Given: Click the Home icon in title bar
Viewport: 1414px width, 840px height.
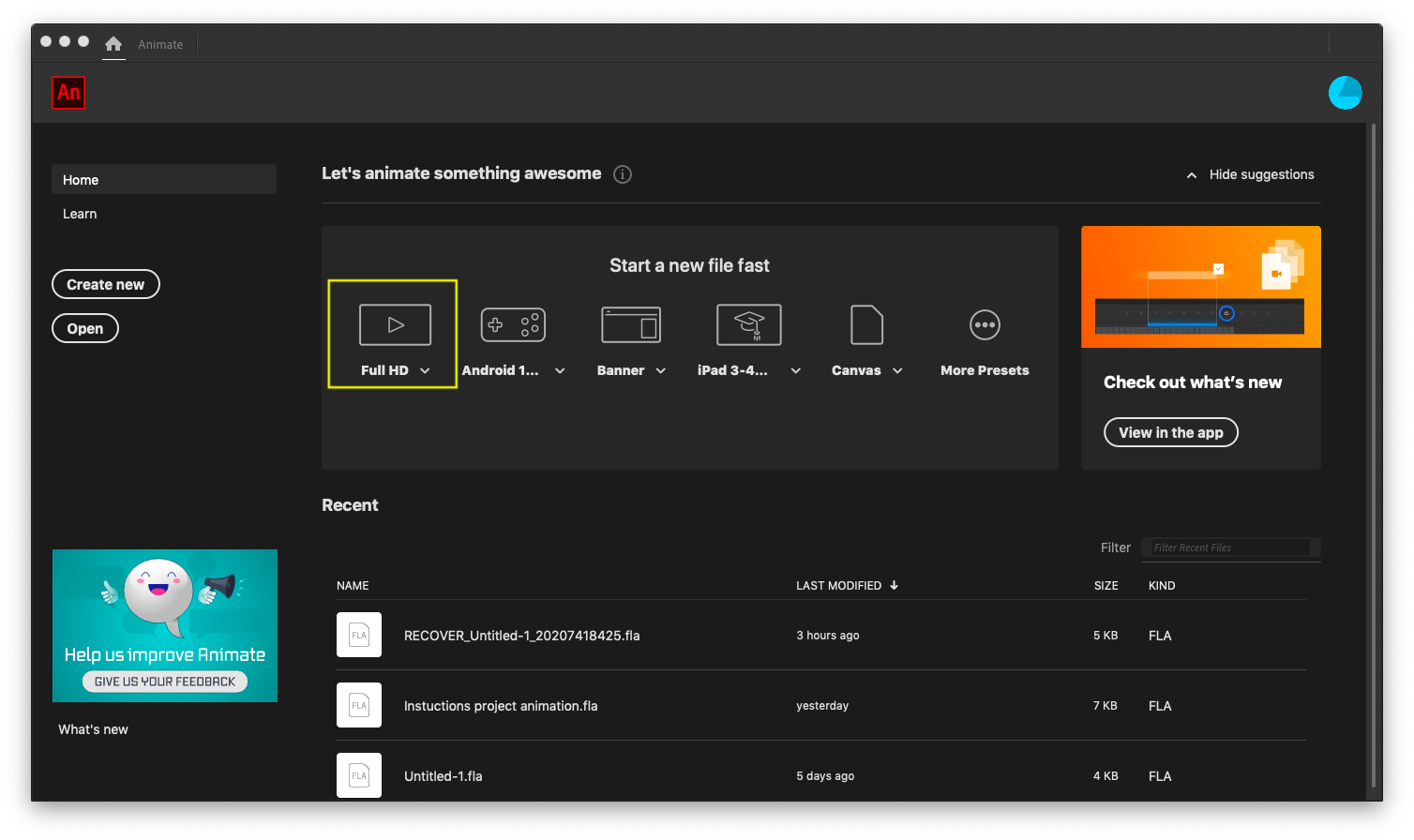Looking at the screenshot, I should 113,44.
